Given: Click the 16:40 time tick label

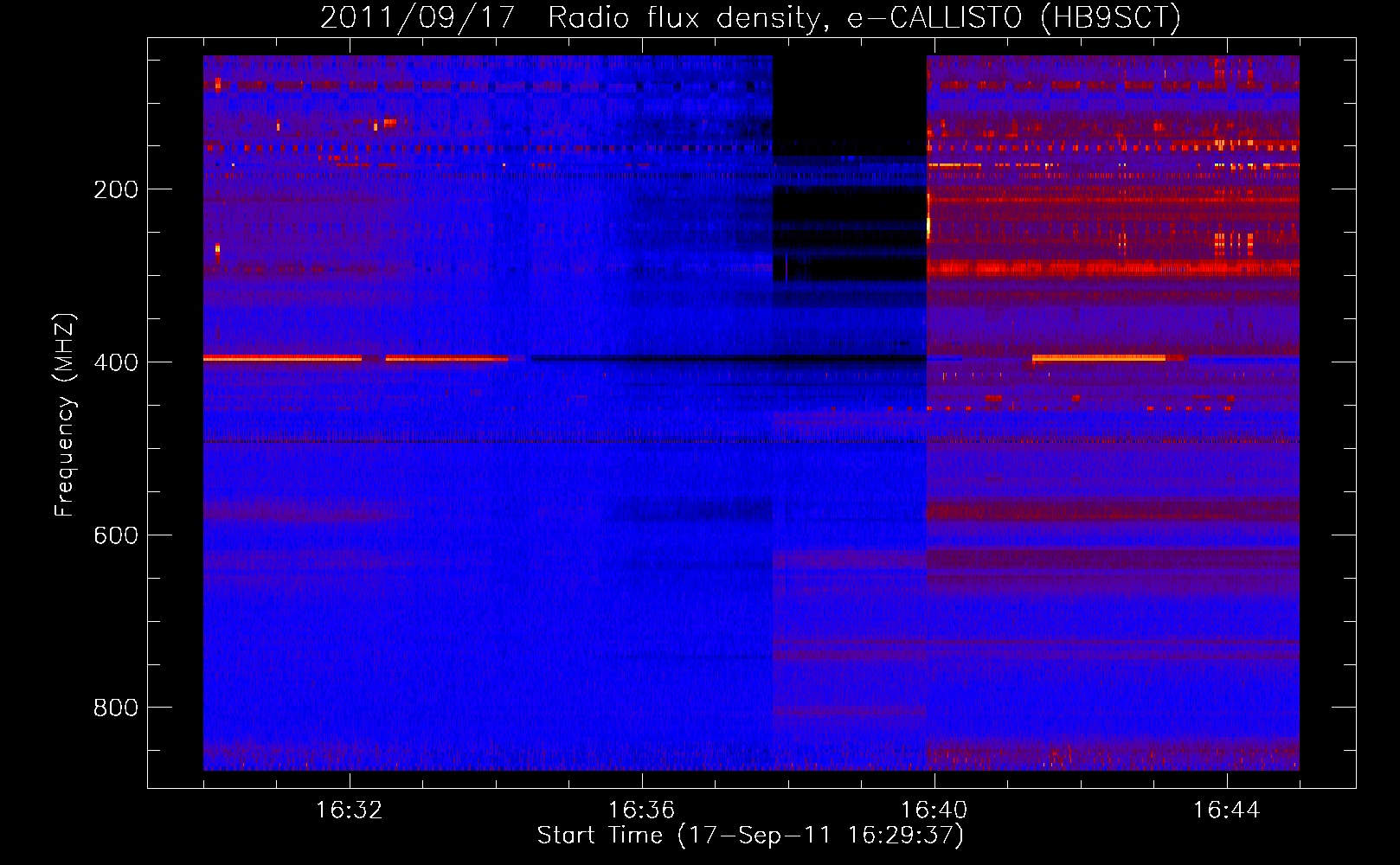Looking at the screenshot, I should tap(934, 810).
